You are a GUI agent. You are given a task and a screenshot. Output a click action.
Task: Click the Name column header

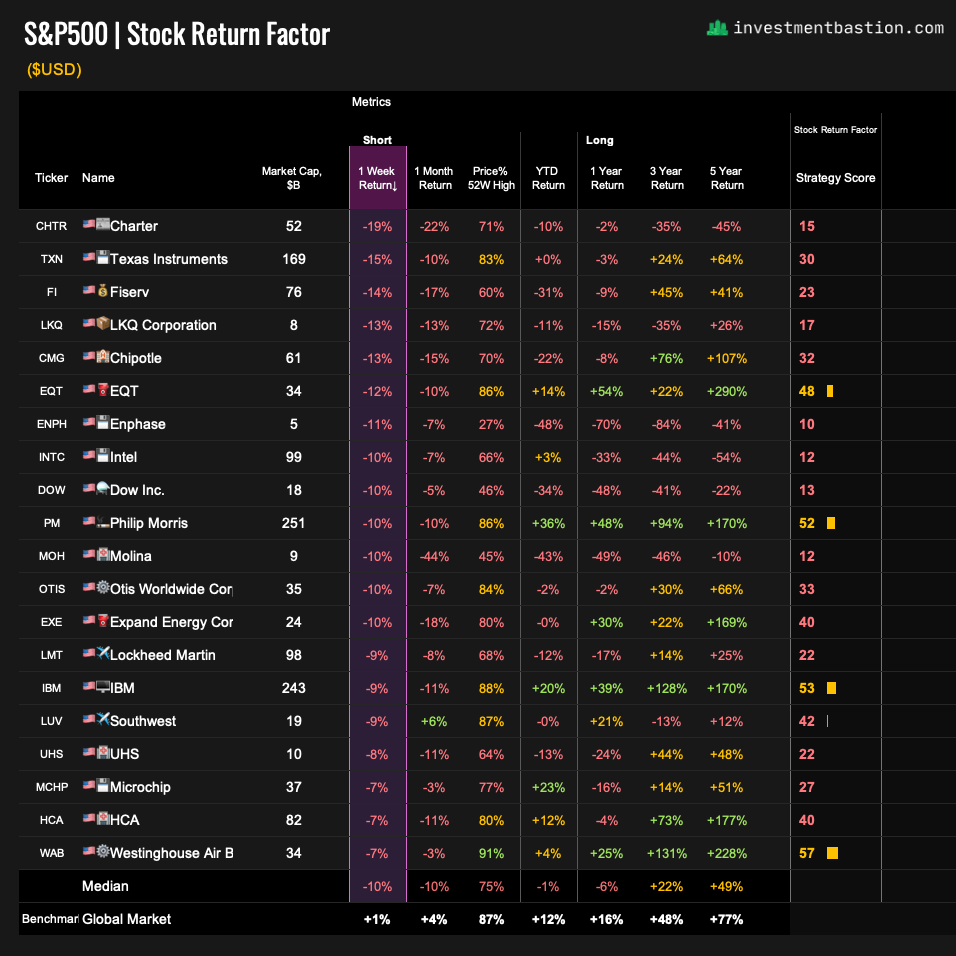point(98,178)
